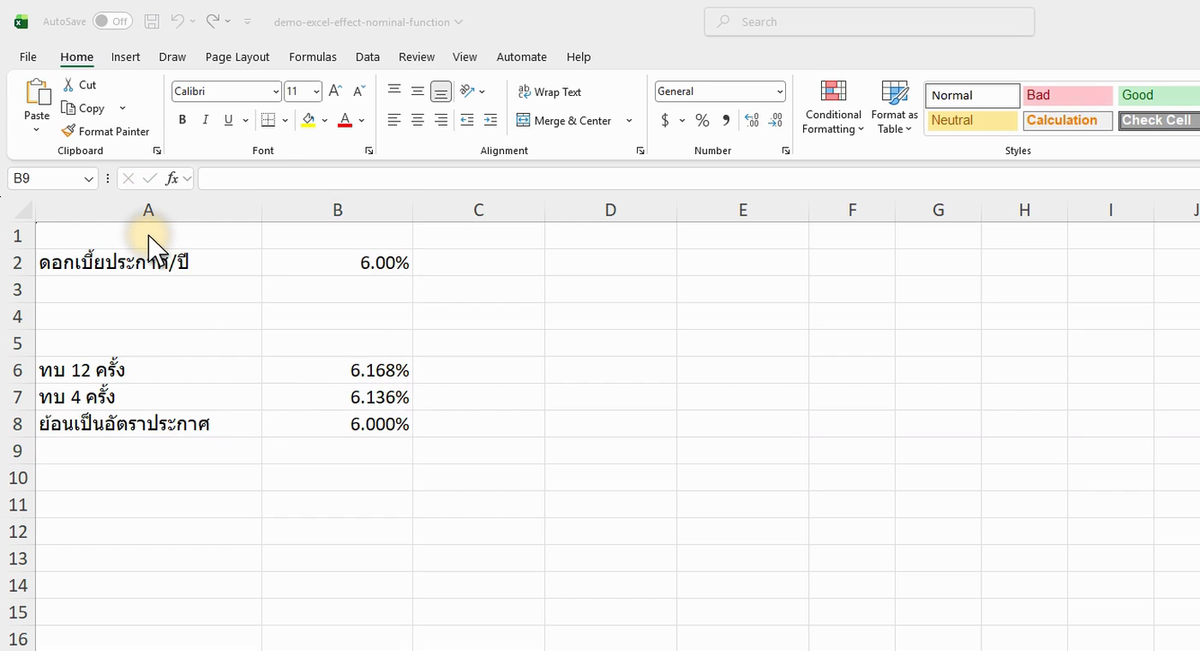Click the Cut scissors icon

coord(68,85)
